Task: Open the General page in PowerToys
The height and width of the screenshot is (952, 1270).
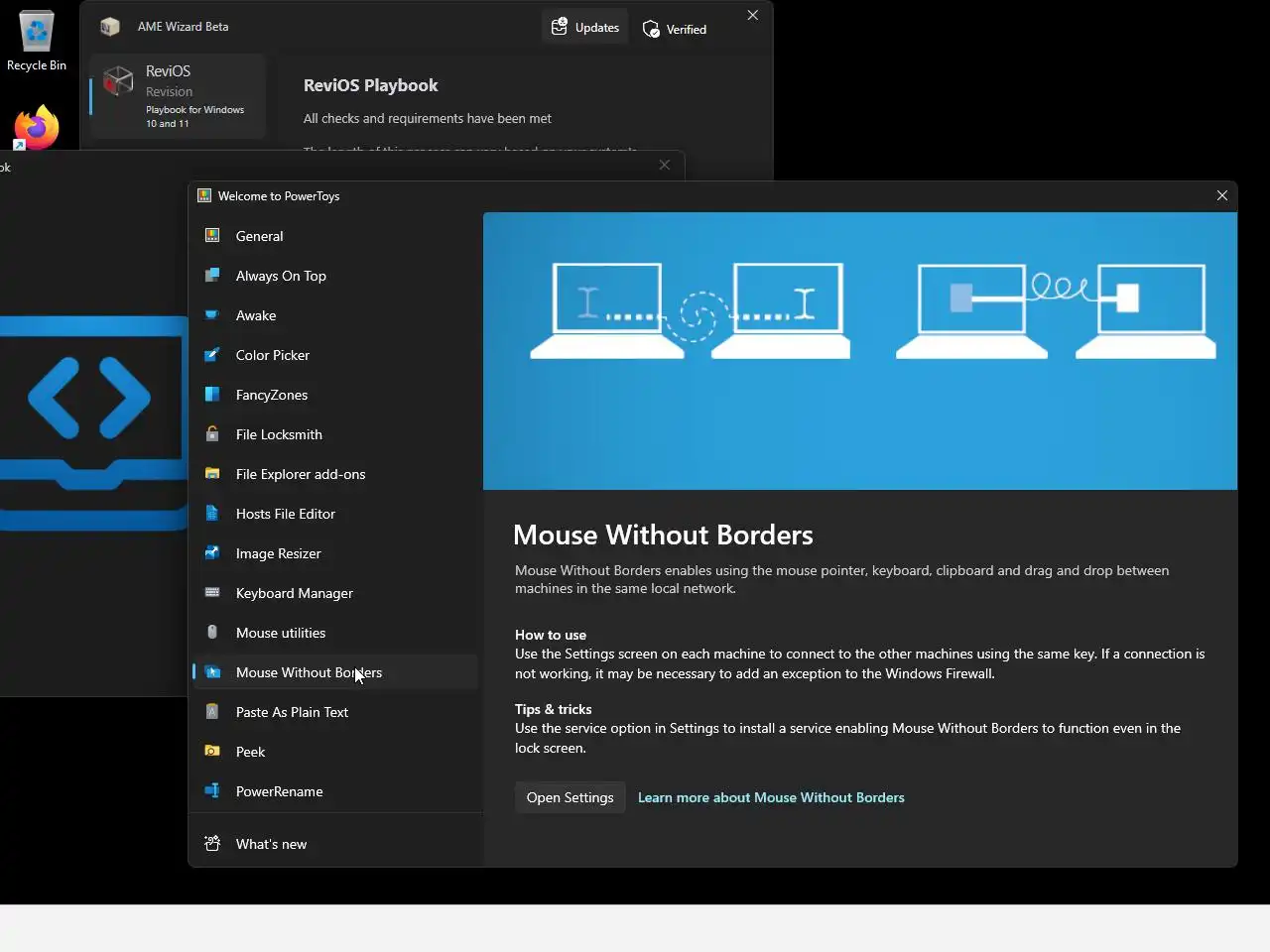Action: [335, 236]
